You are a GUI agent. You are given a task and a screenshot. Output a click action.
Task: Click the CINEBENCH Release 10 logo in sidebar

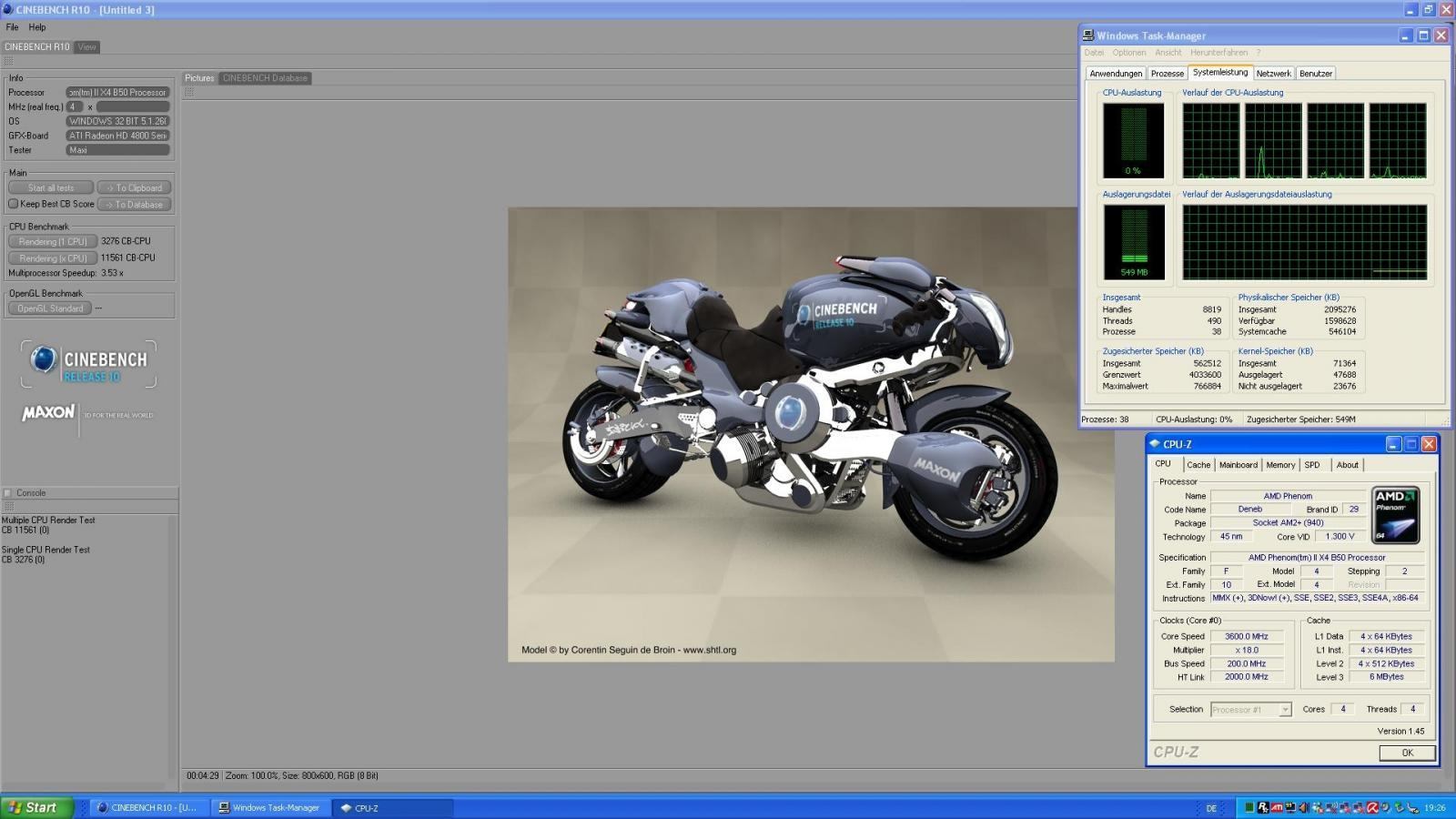tap(88, 364)
